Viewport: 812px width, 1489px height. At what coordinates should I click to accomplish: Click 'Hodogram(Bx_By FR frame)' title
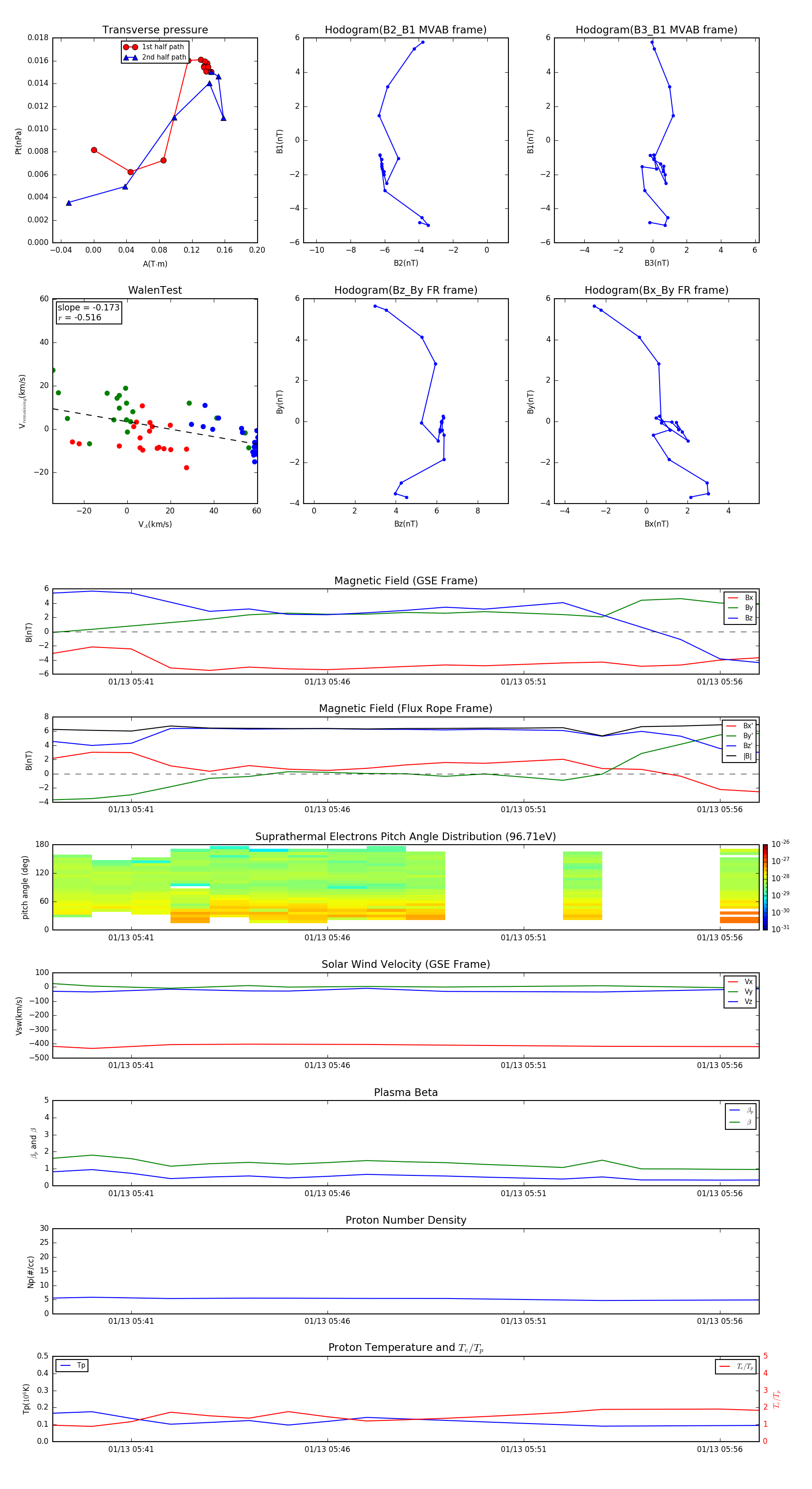656,290
